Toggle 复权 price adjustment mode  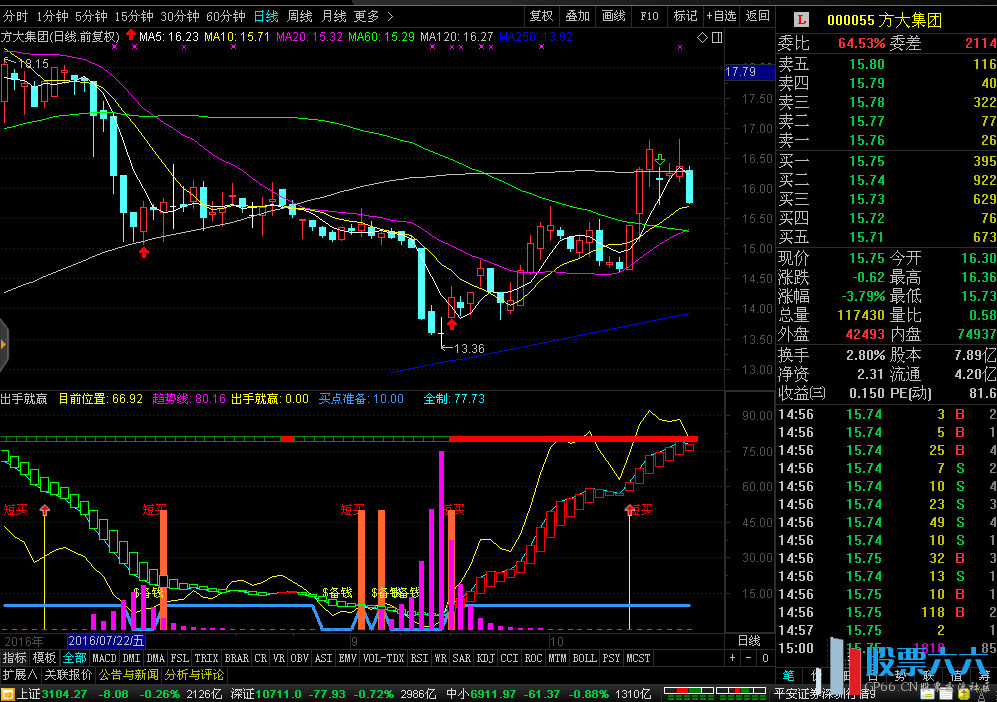[541, 16]
